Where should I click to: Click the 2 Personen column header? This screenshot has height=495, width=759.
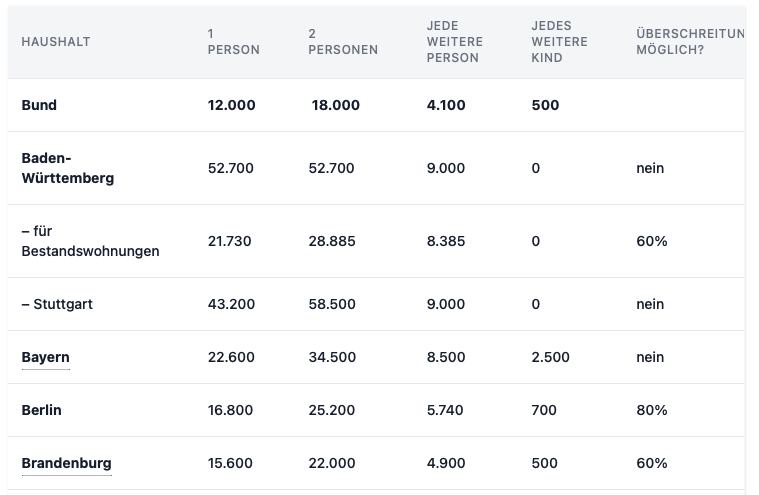[343, 42]
